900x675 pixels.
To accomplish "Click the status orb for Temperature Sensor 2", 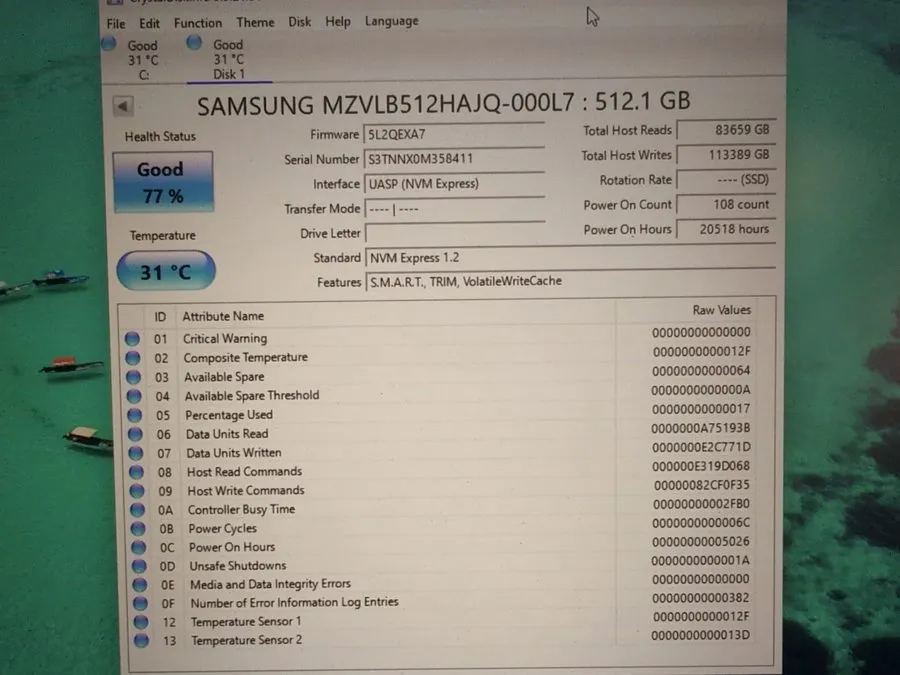I will 141,641.
